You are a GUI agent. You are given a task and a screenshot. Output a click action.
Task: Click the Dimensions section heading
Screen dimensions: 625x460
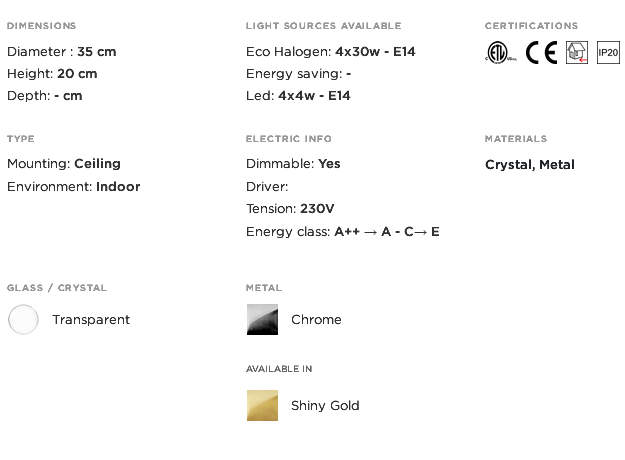click(x=41, y=26)
